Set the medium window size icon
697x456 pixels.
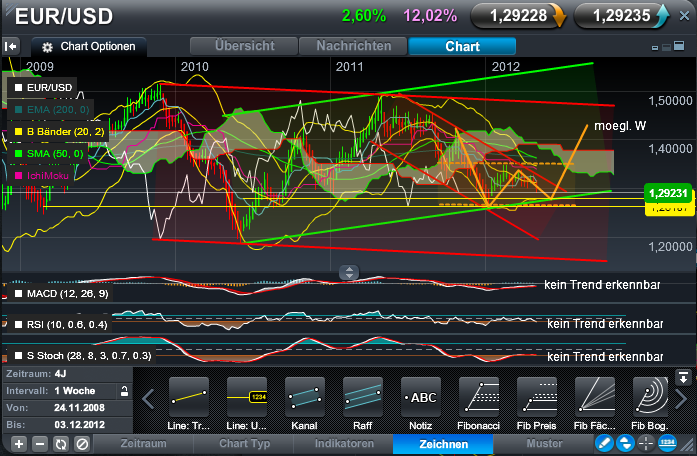(x=666, y=47)
